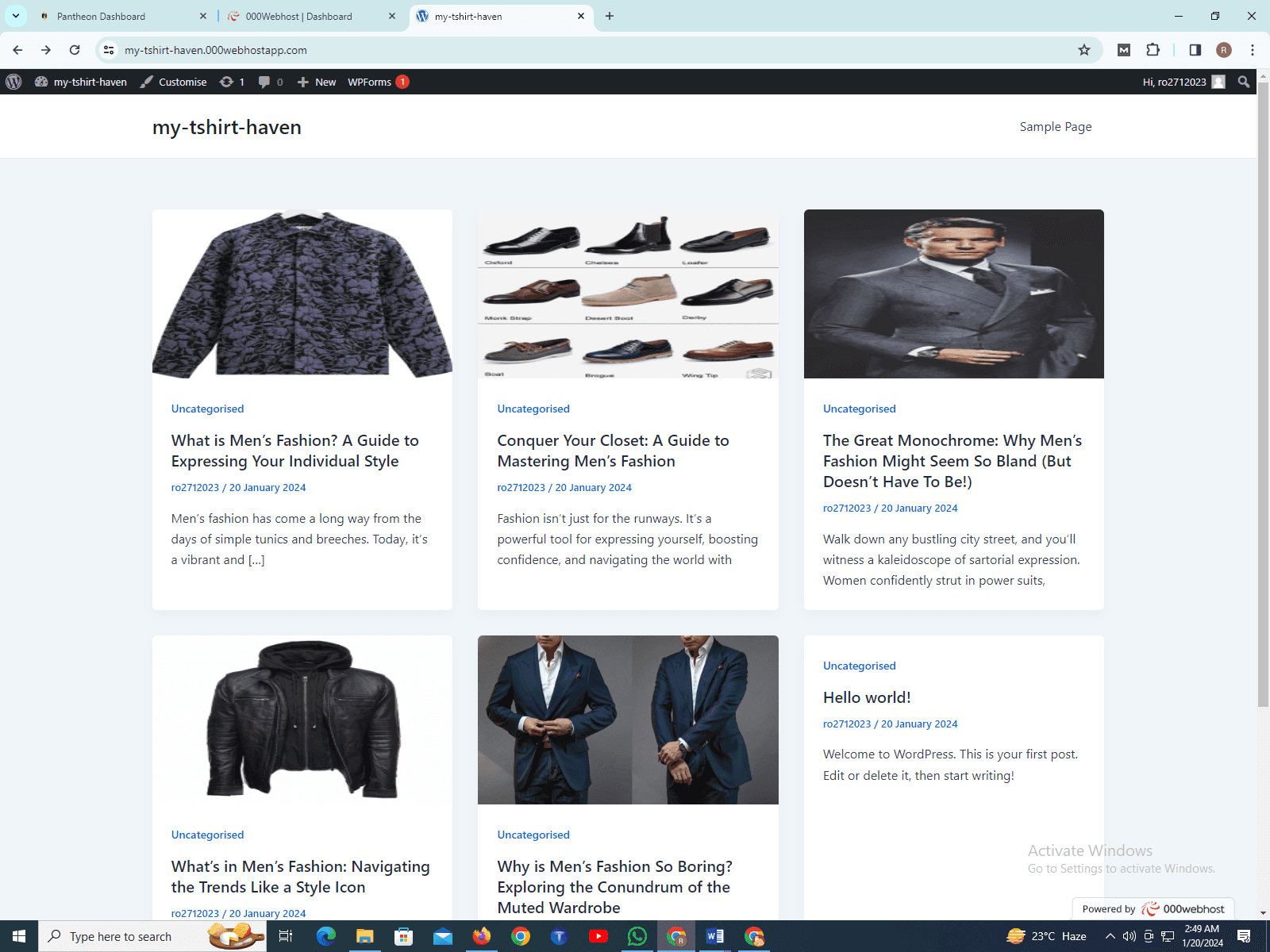View site information icon in address bar
This screenshot has height=952, width=1270.
click(109, 50)
